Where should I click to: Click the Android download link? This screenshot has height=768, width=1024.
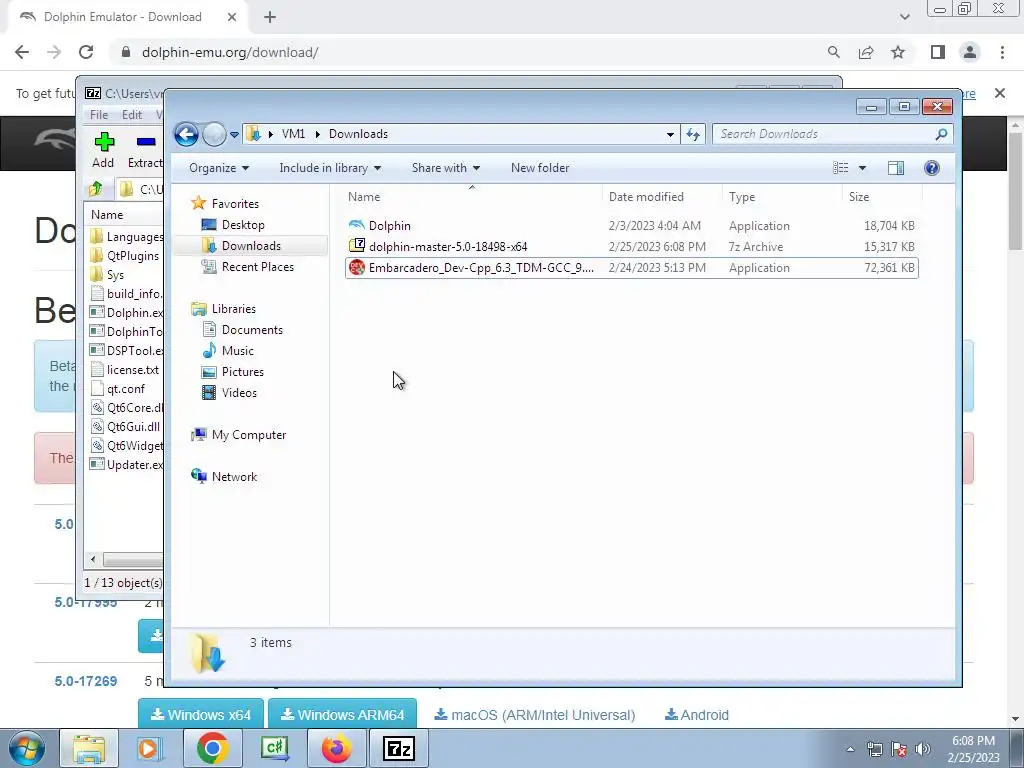697,715
